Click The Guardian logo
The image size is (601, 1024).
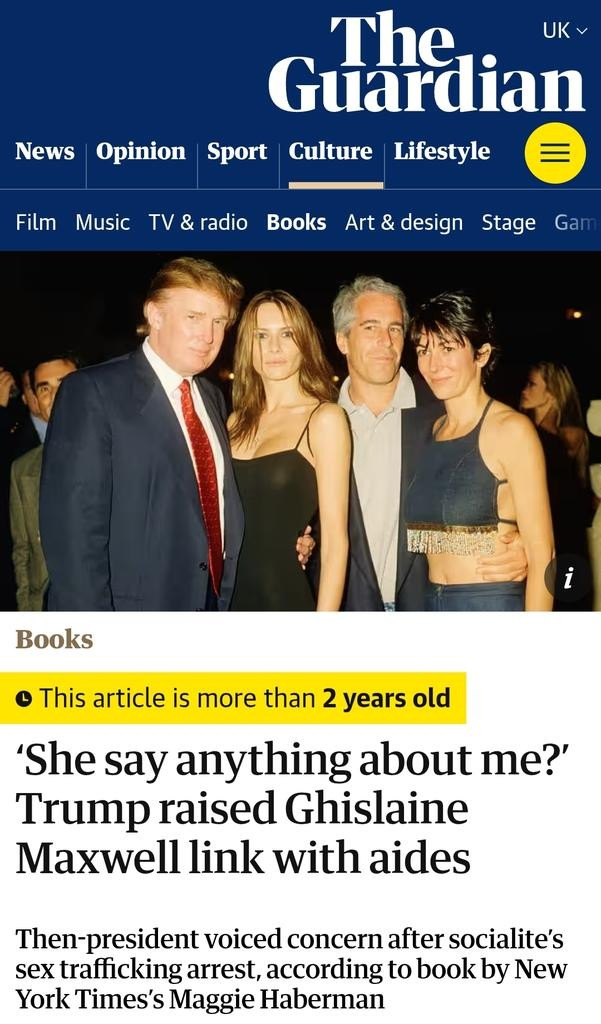pyautogui.click(x=426, y=62)
